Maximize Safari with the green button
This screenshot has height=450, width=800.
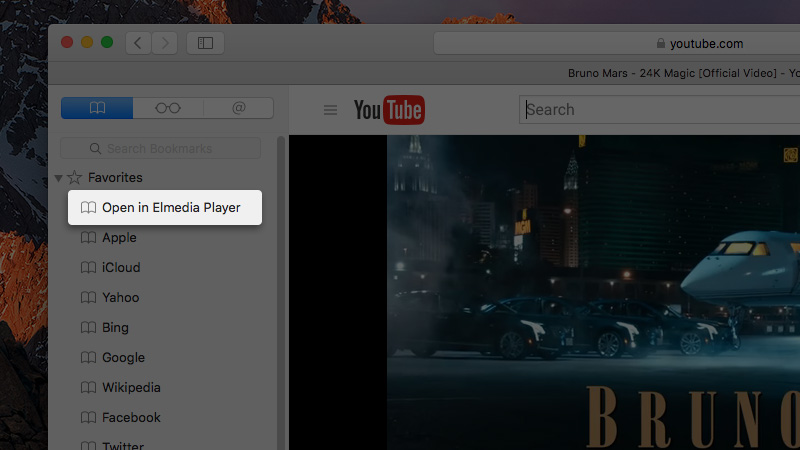click(107, 42)
